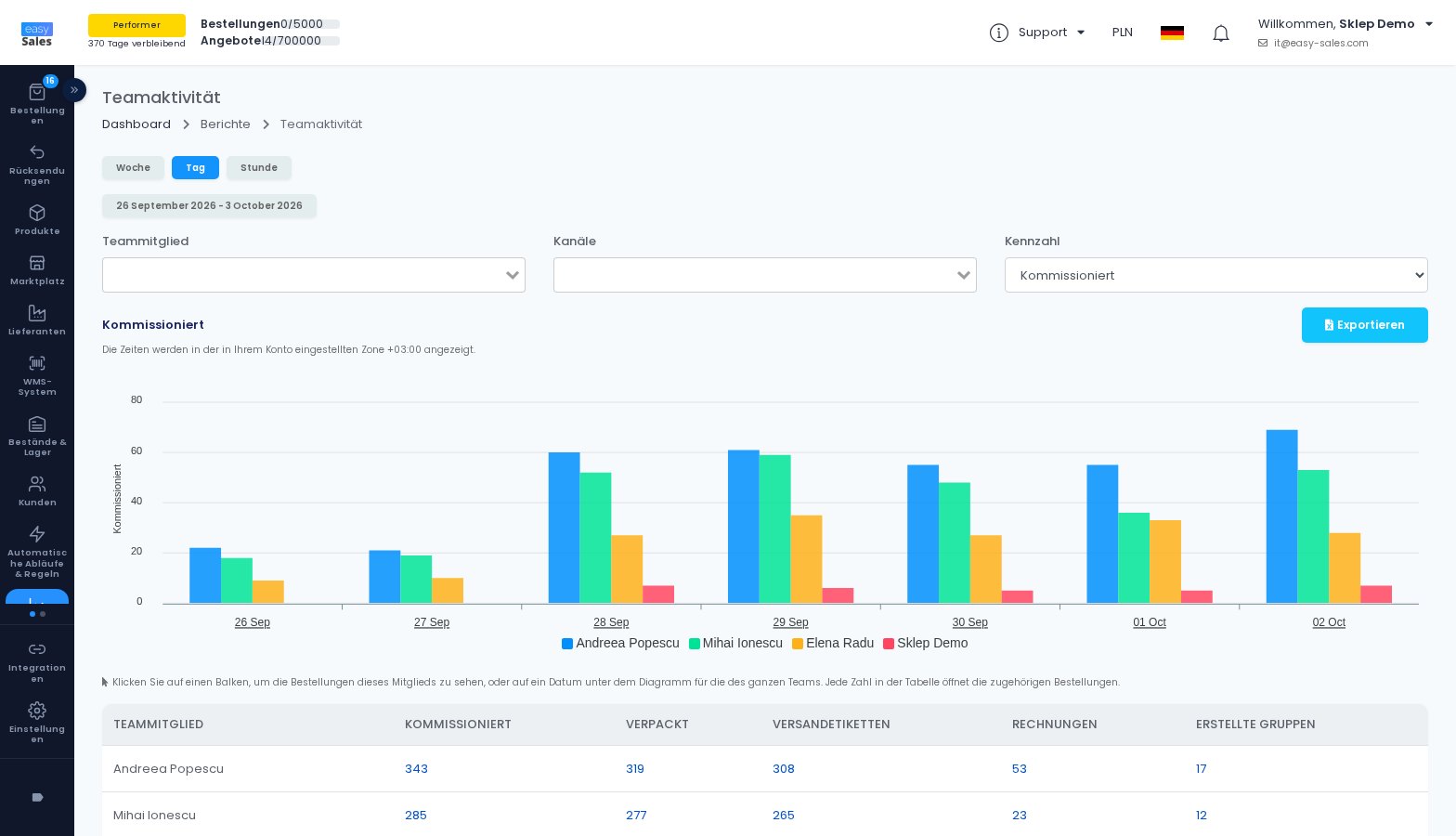The image size is (1456, 836).
Task: Open Andreea Popescu's 343 Kommissioniert orders
Action: click(416, 769)
